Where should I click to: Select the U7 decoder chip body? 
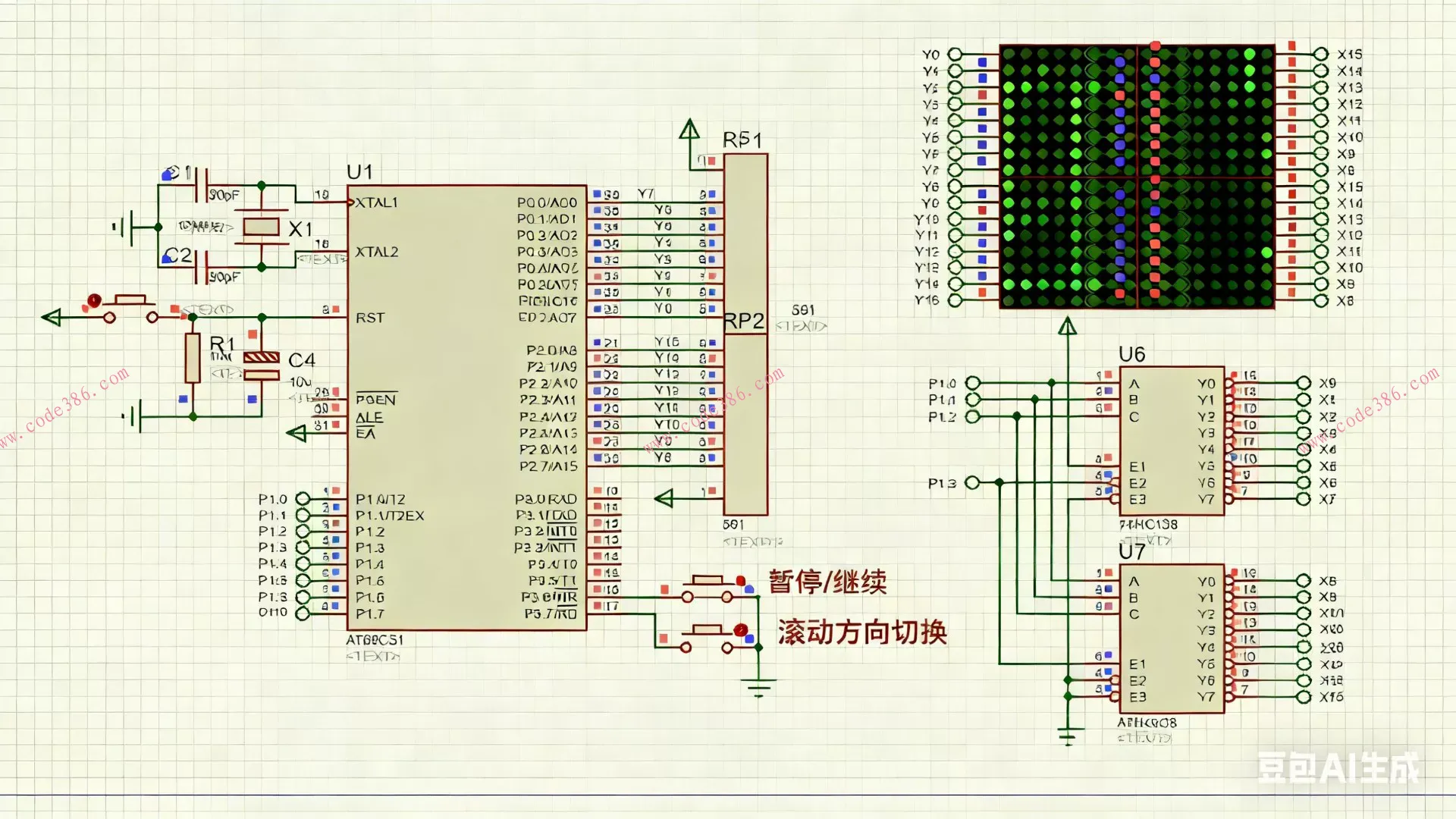pyautogui.click(x=1171, y=638)
